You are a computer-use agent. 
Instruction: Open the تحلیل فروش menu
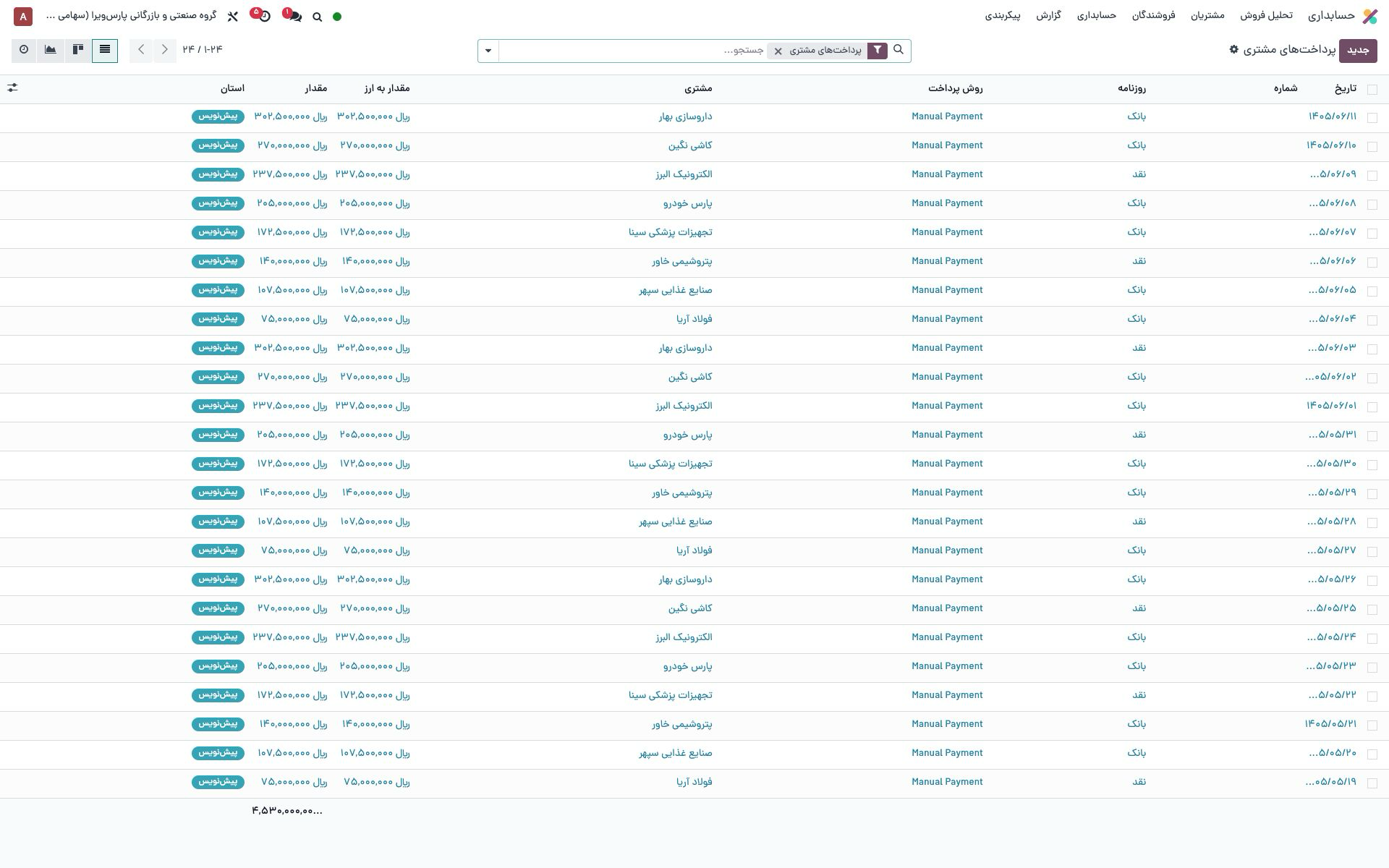click(x=1266, y=16)
